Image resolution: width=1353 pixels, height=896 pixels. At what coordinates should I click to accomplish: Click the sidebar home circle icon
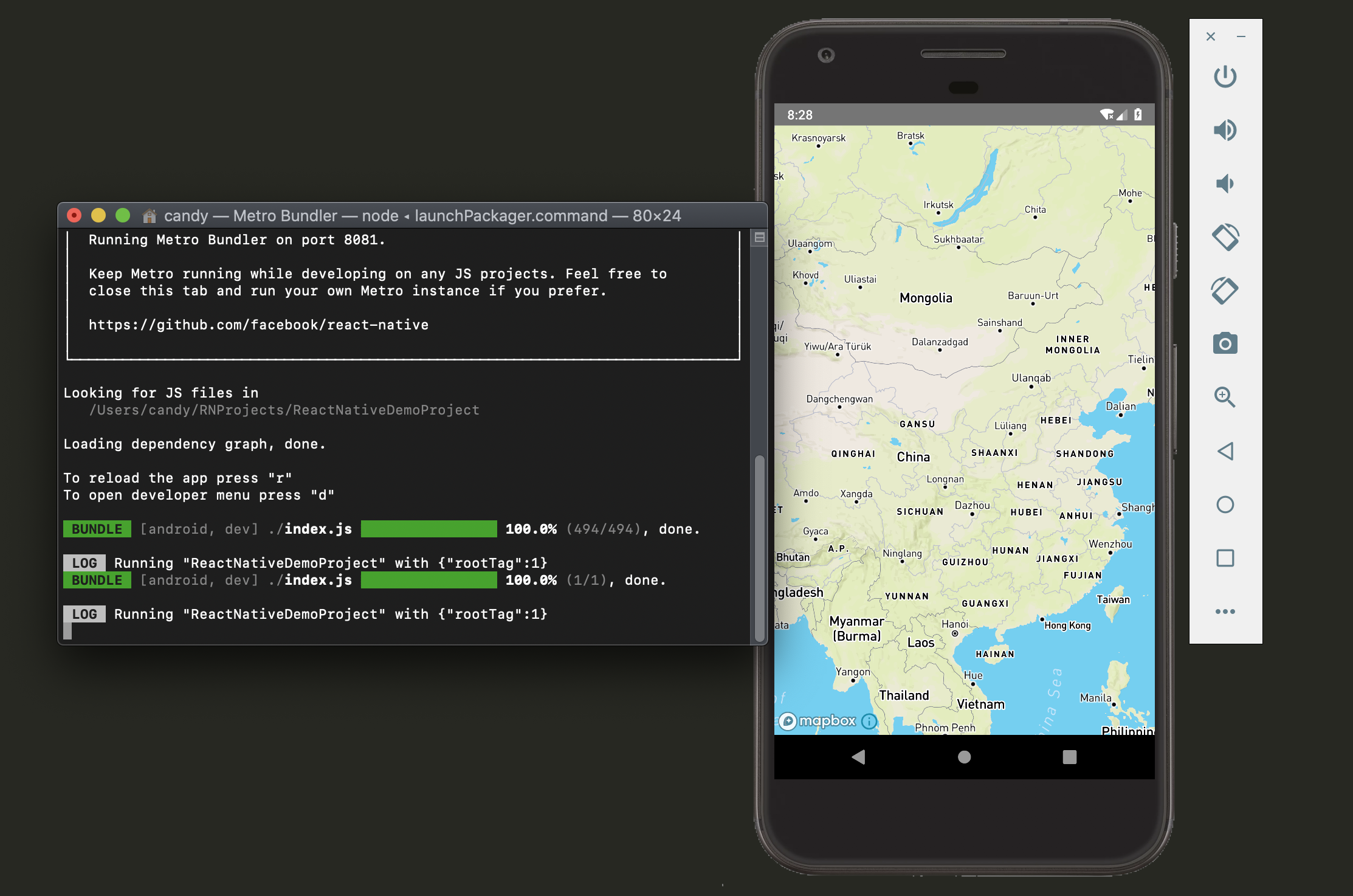point(1225,505)
